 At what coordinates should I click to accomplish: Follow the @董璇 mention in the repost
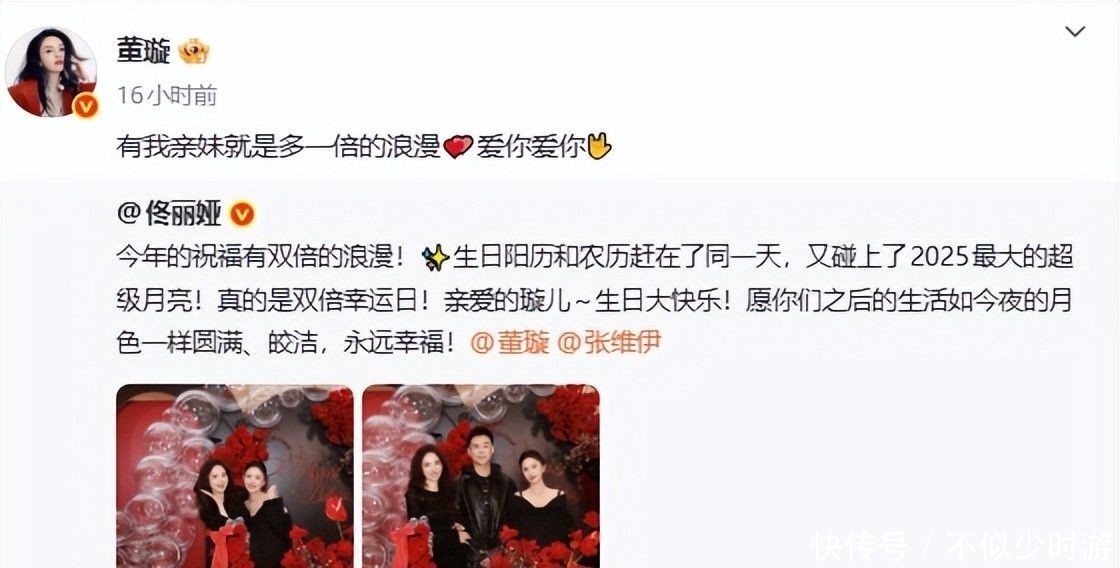pos(510,343)
